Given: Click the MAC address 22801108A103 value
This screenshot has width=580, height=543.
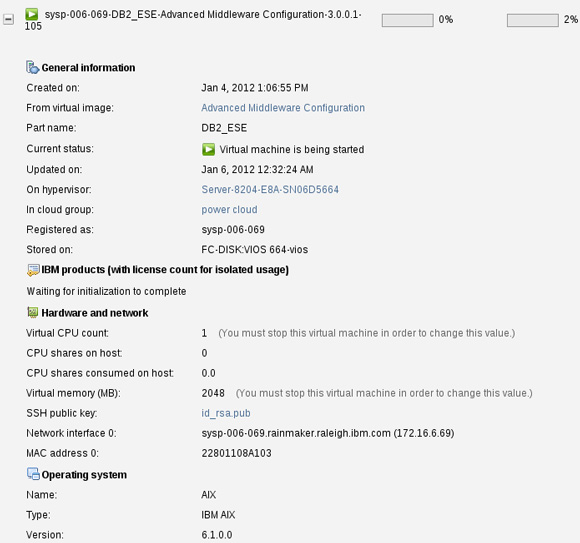Looking at the screenshot, I should (x=236, y=453).
